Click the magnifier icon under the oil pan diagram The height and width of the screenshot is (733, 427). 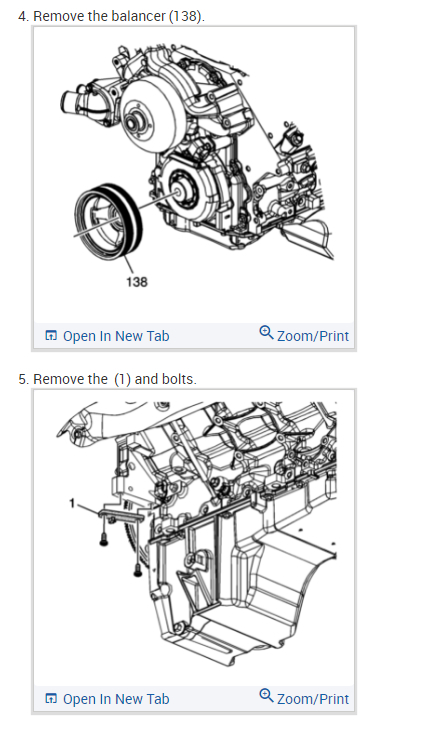pyautogui.click(x=266, y=695)
